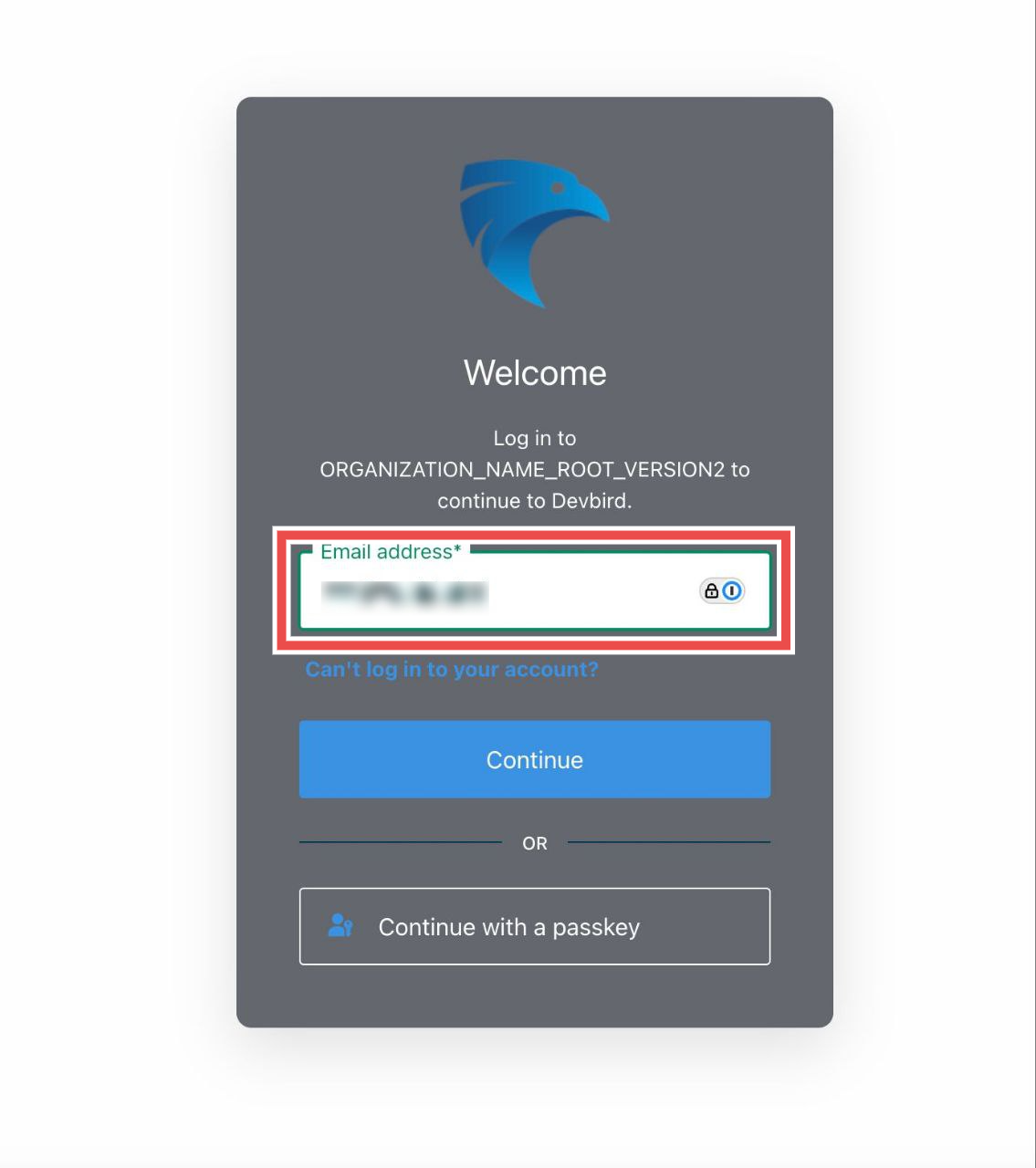Click the divider line left of OR

click(401, 842)
